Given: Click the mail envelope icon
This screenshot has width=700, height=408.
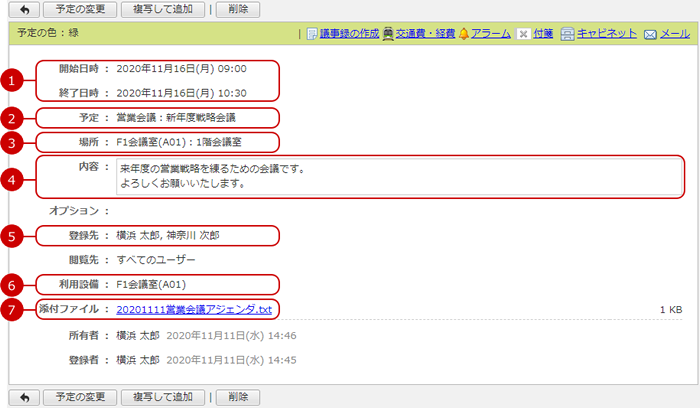Looking at the screenshot, I should point(650,34).
